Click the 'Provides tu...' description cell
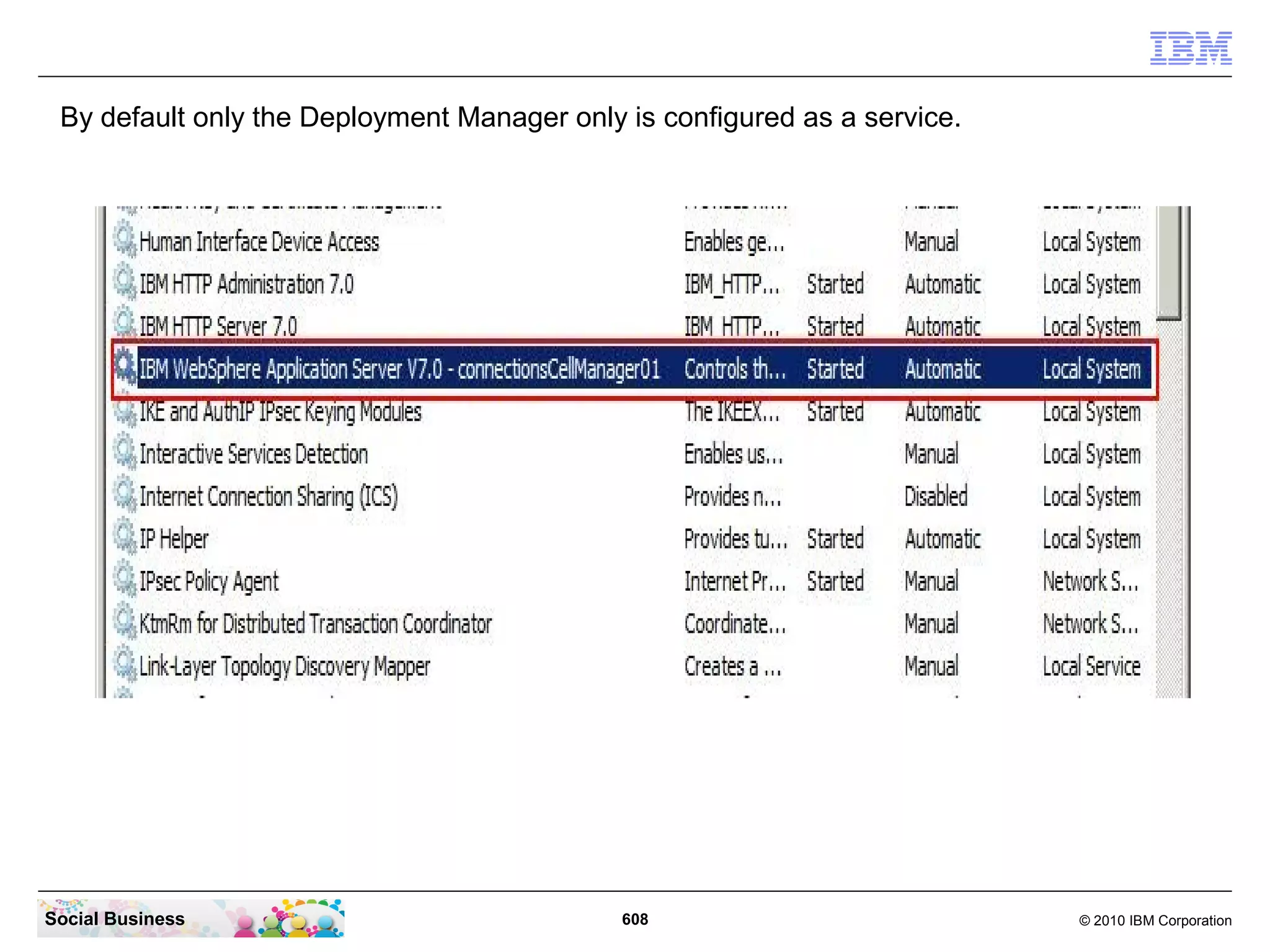The width and height of the screenshot is (1270, 952). [735, 539]
